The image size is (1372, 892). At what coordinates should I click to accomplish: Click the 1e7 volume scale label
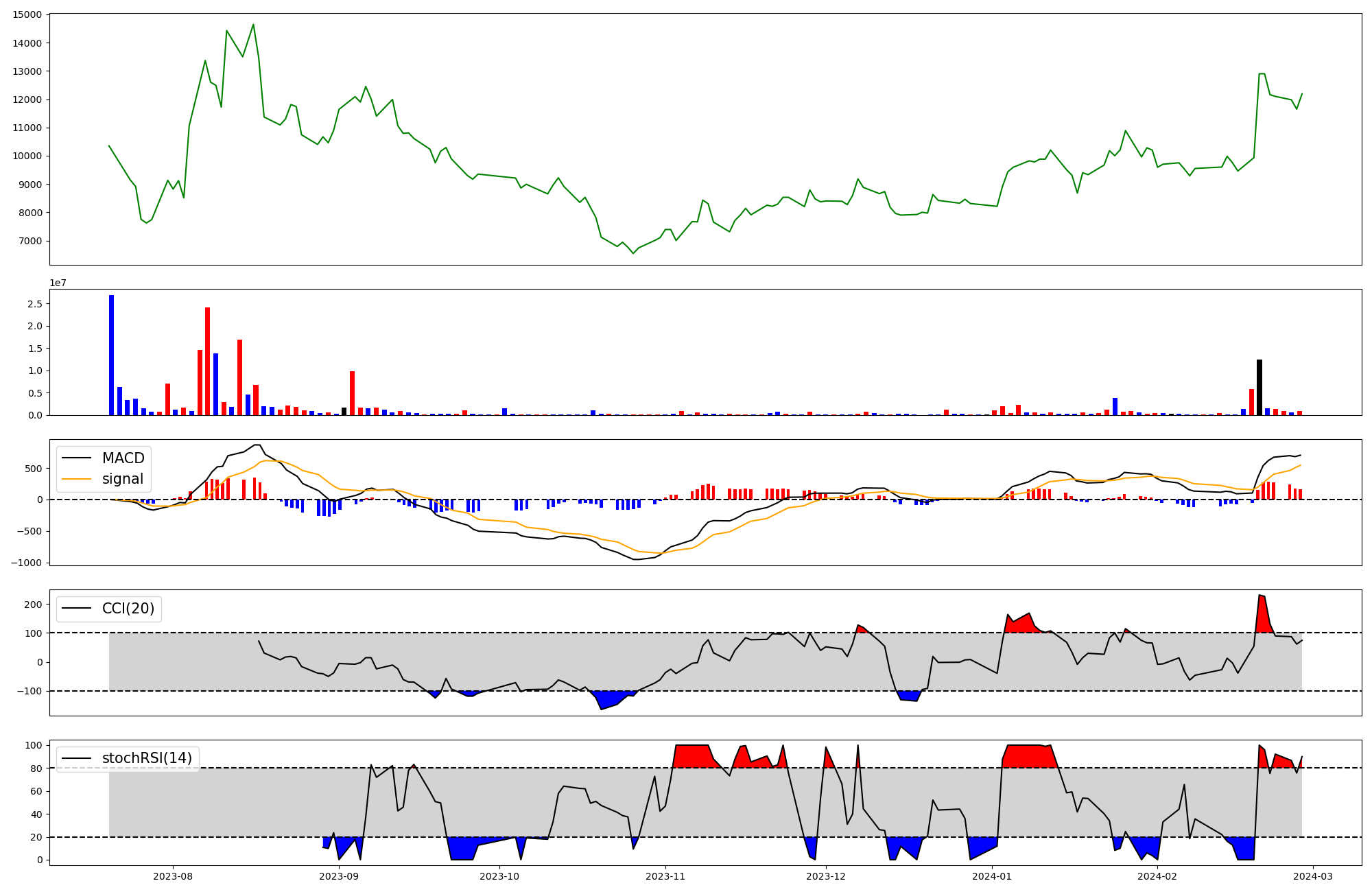[58, 283]
